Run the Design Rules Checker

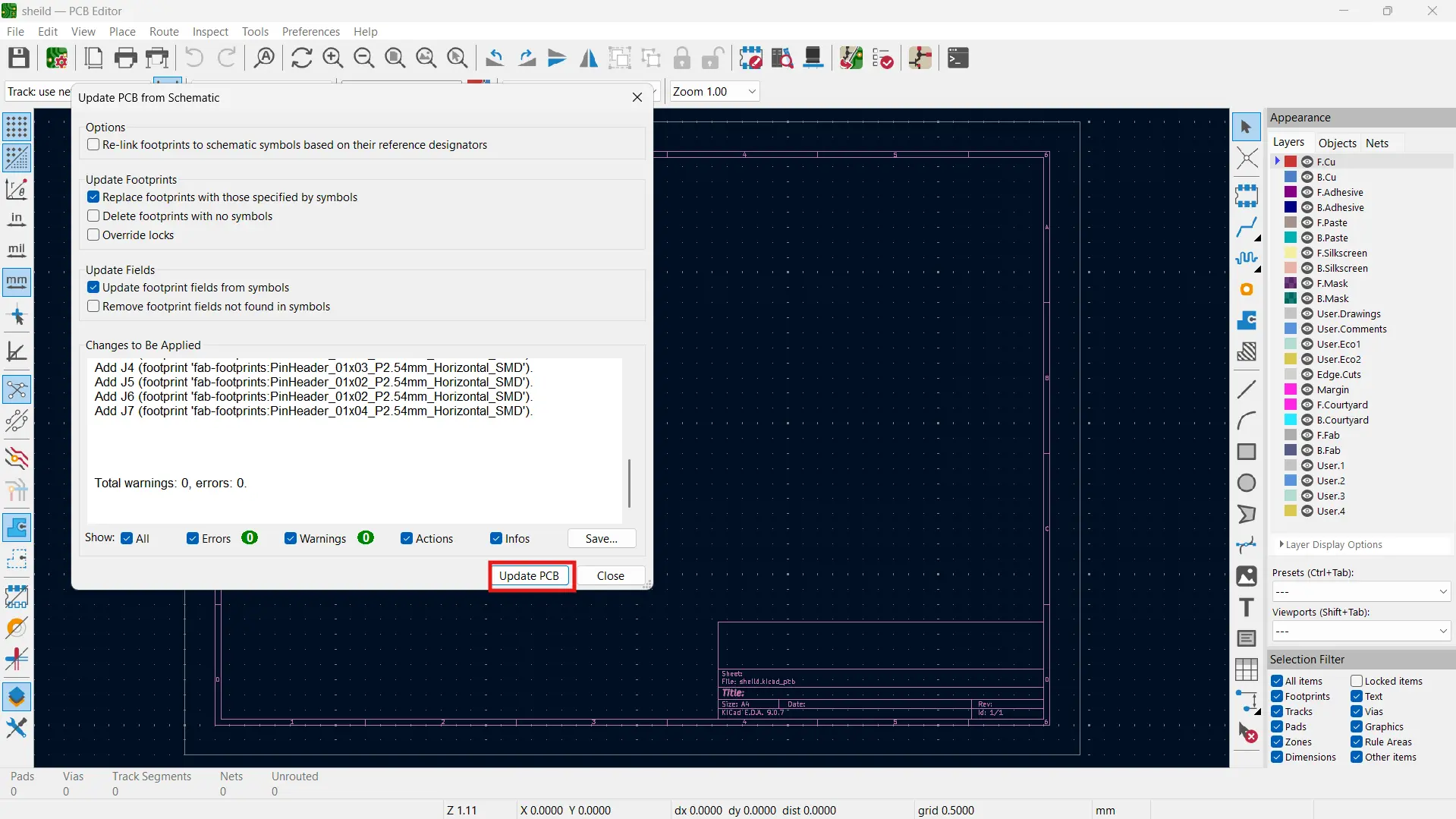883,58
